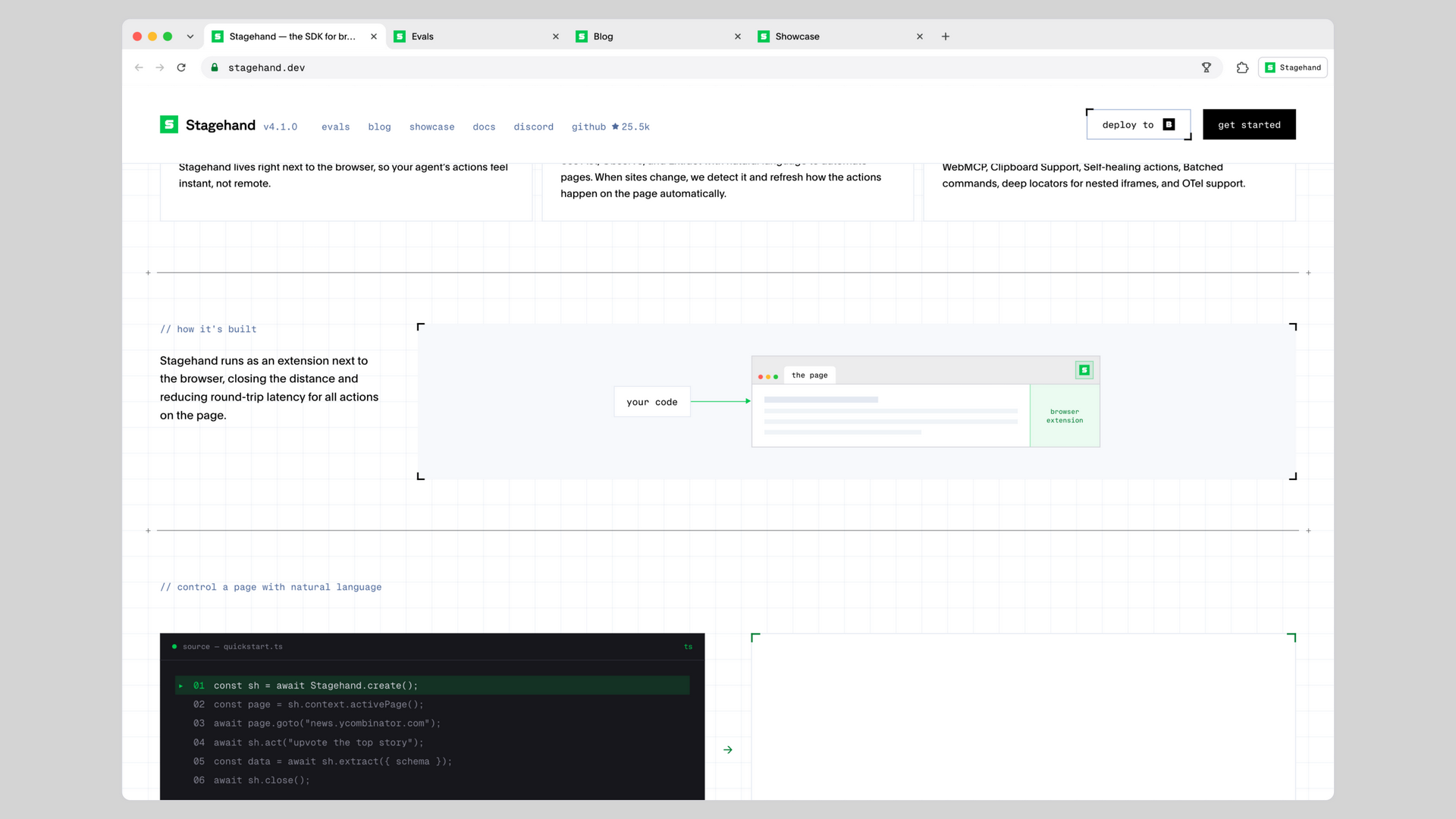
Task: Click the deploy to Browserbase button
Action: click(1138, 125)
